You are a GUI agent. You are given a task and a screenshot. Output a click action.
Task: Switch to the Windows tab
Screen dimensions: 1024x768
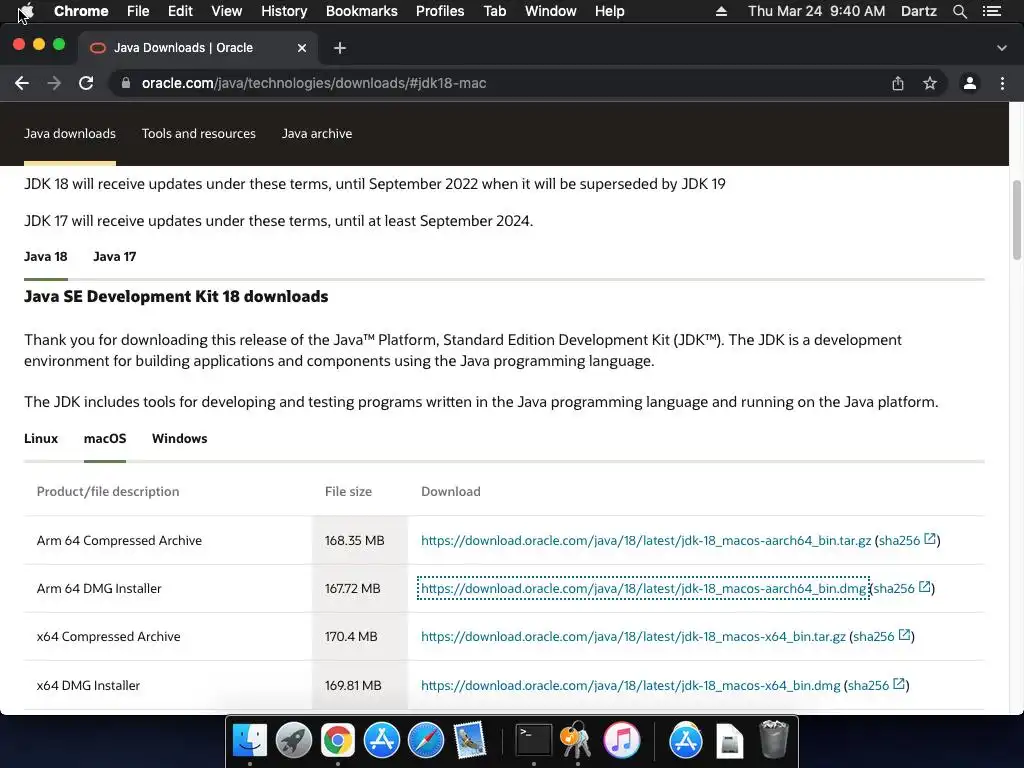[180, 438]
